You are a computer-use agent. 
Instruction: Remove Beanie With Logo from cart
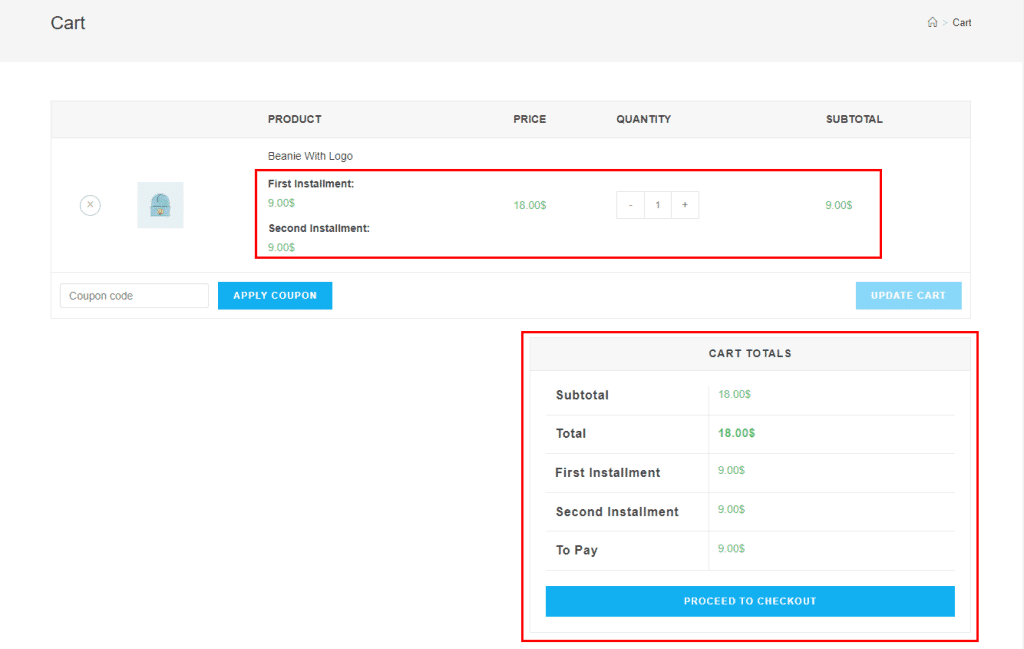click(x=89, y=204)
